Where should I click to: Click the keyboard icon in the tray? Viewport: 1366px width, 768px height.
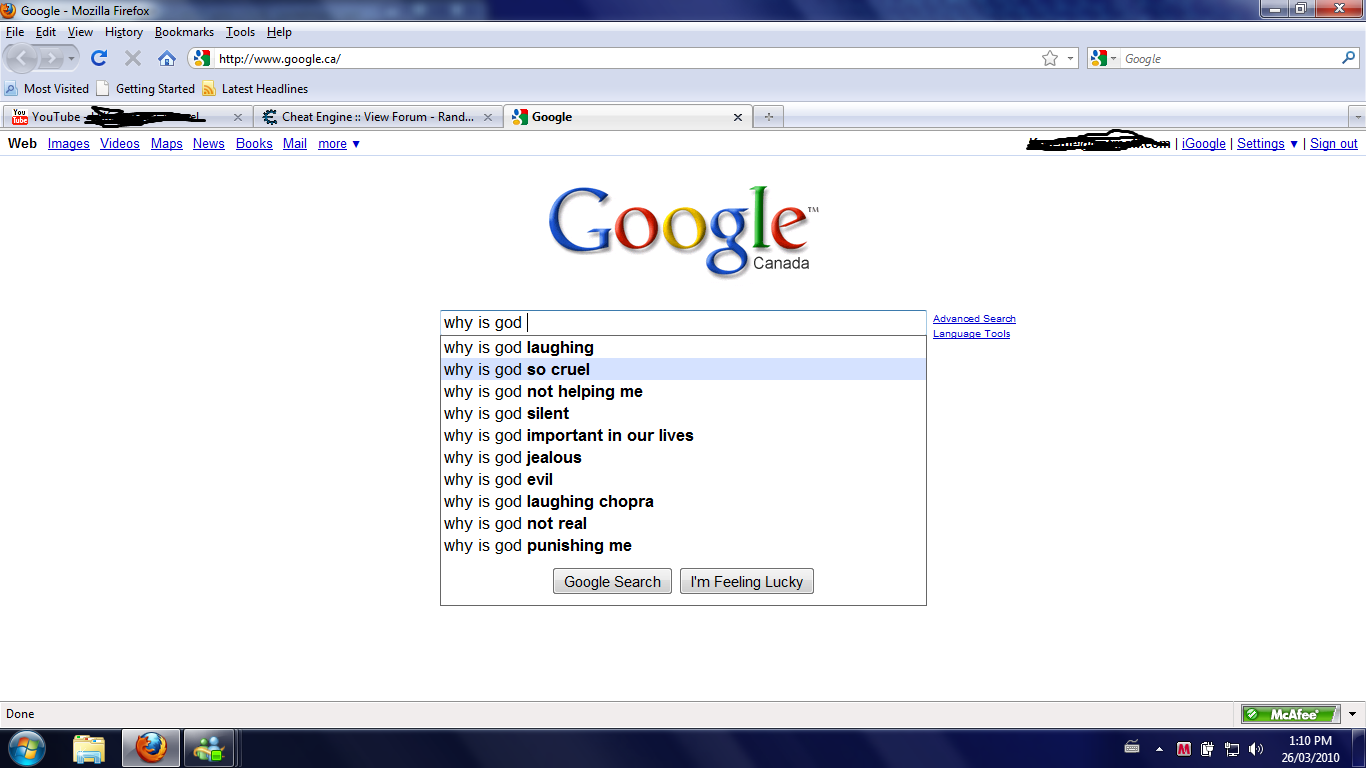point(1132,747)
